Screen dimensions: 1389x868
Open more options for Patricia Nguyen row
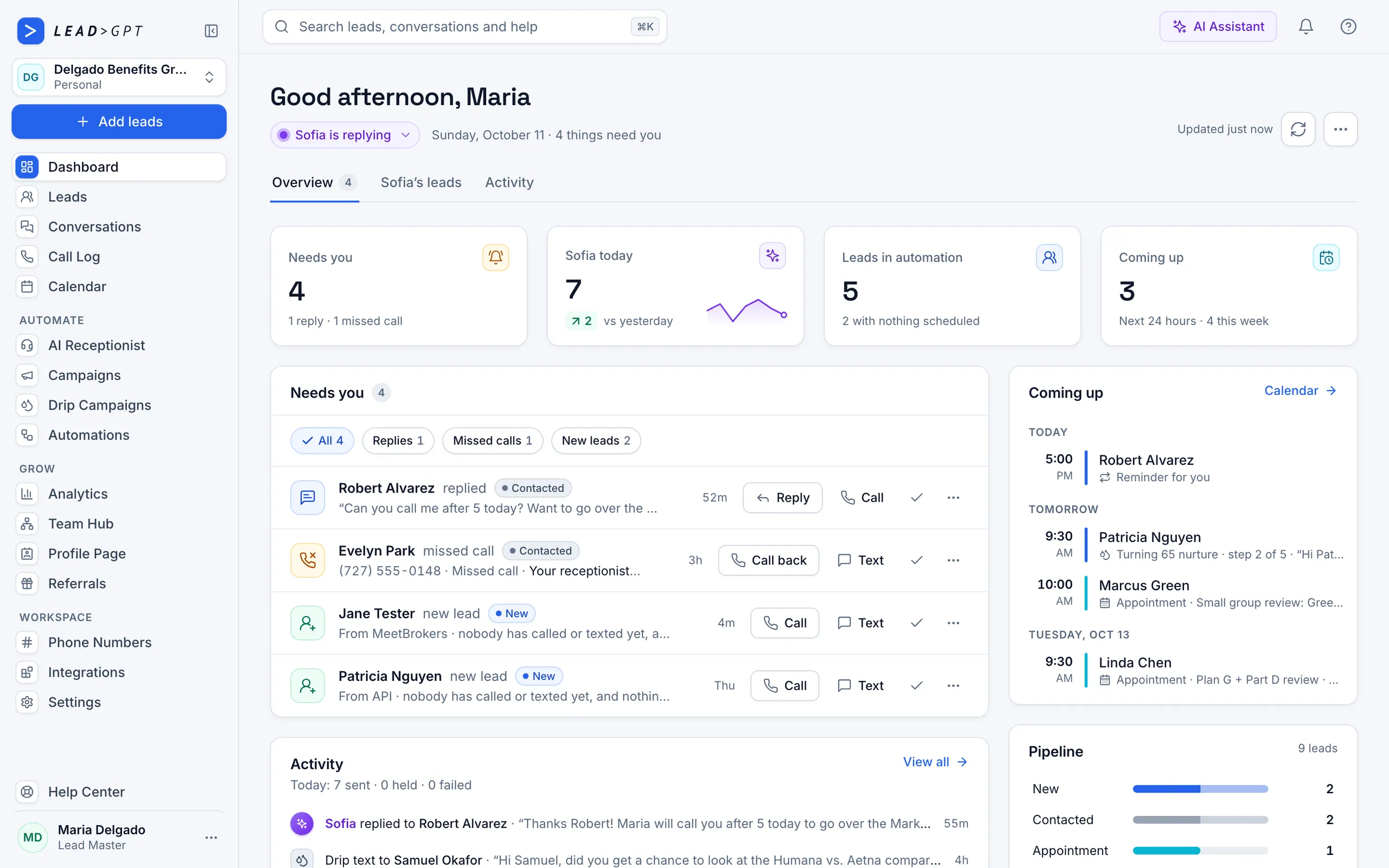[x=953, y=685]
